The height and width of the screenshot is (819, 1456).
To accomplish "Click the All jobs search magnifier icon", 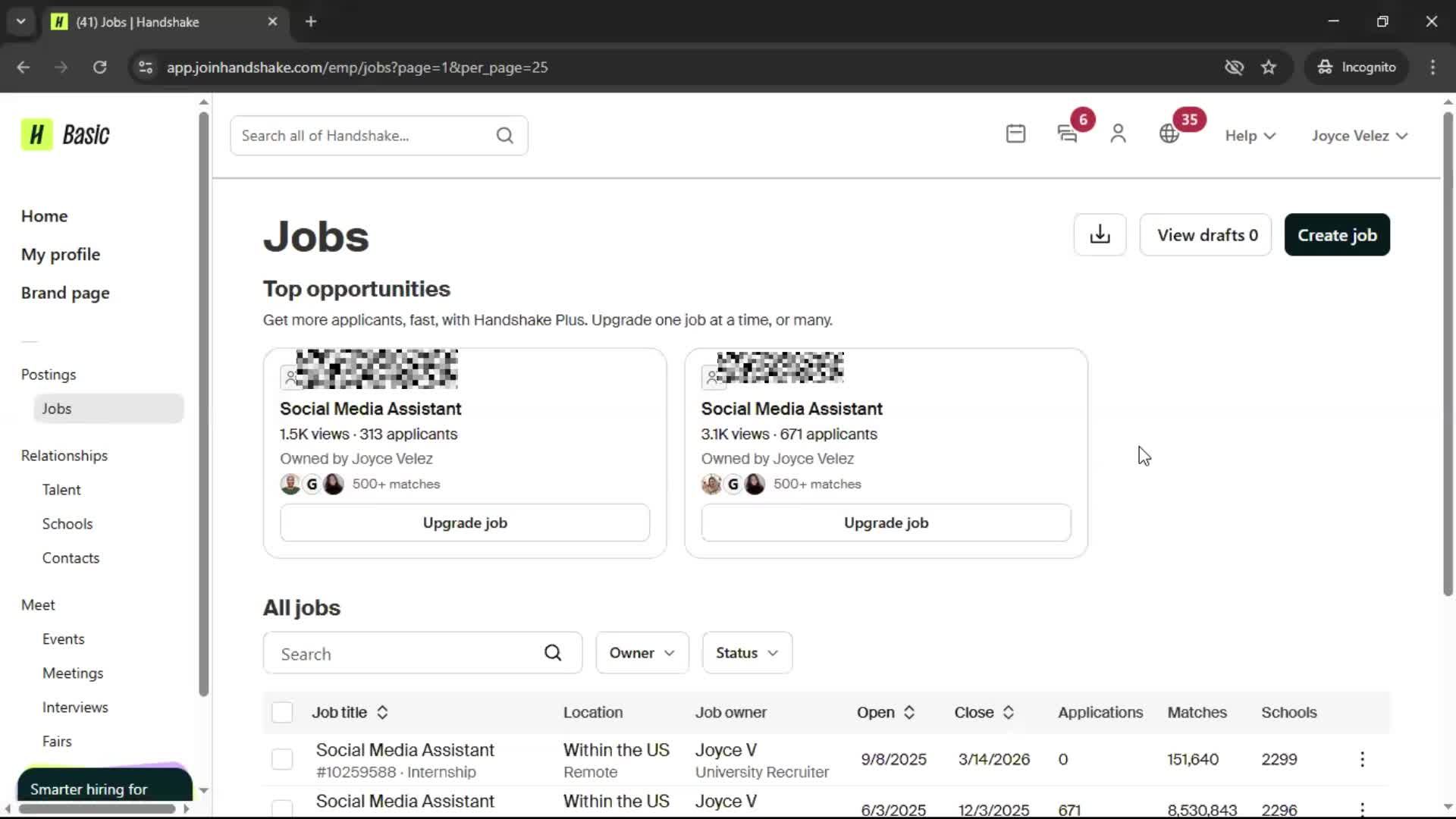I will 553,653.
